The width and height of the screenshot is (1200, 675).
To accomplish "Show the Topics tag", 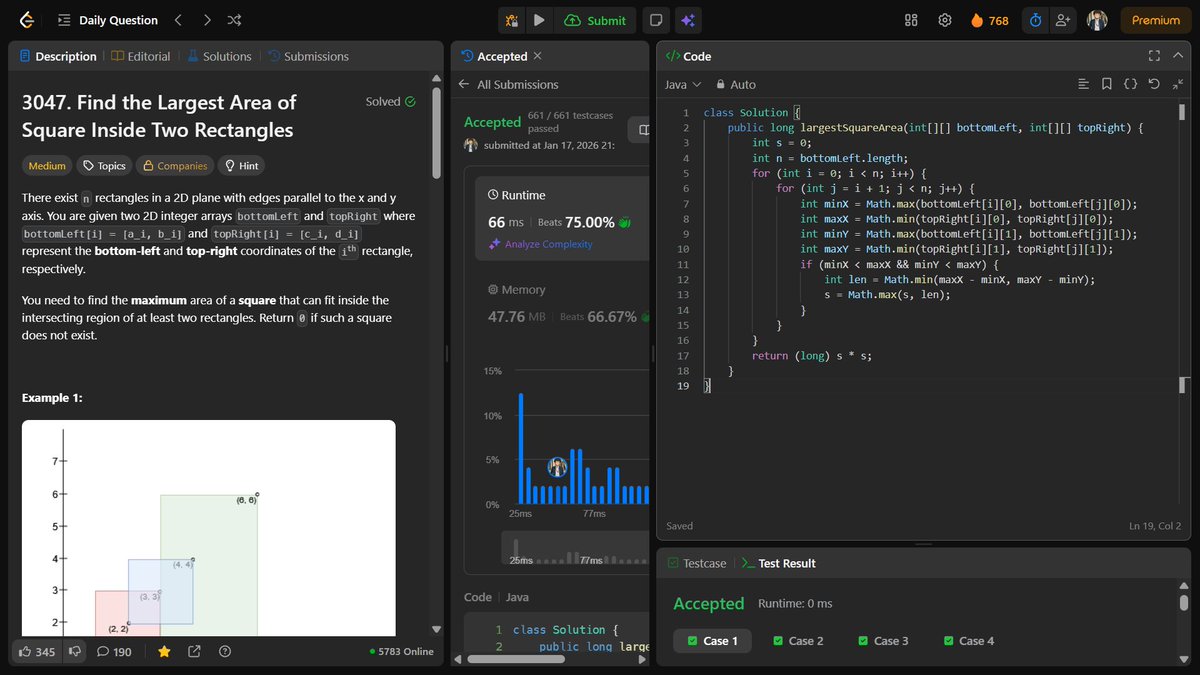I will point(104,166).
